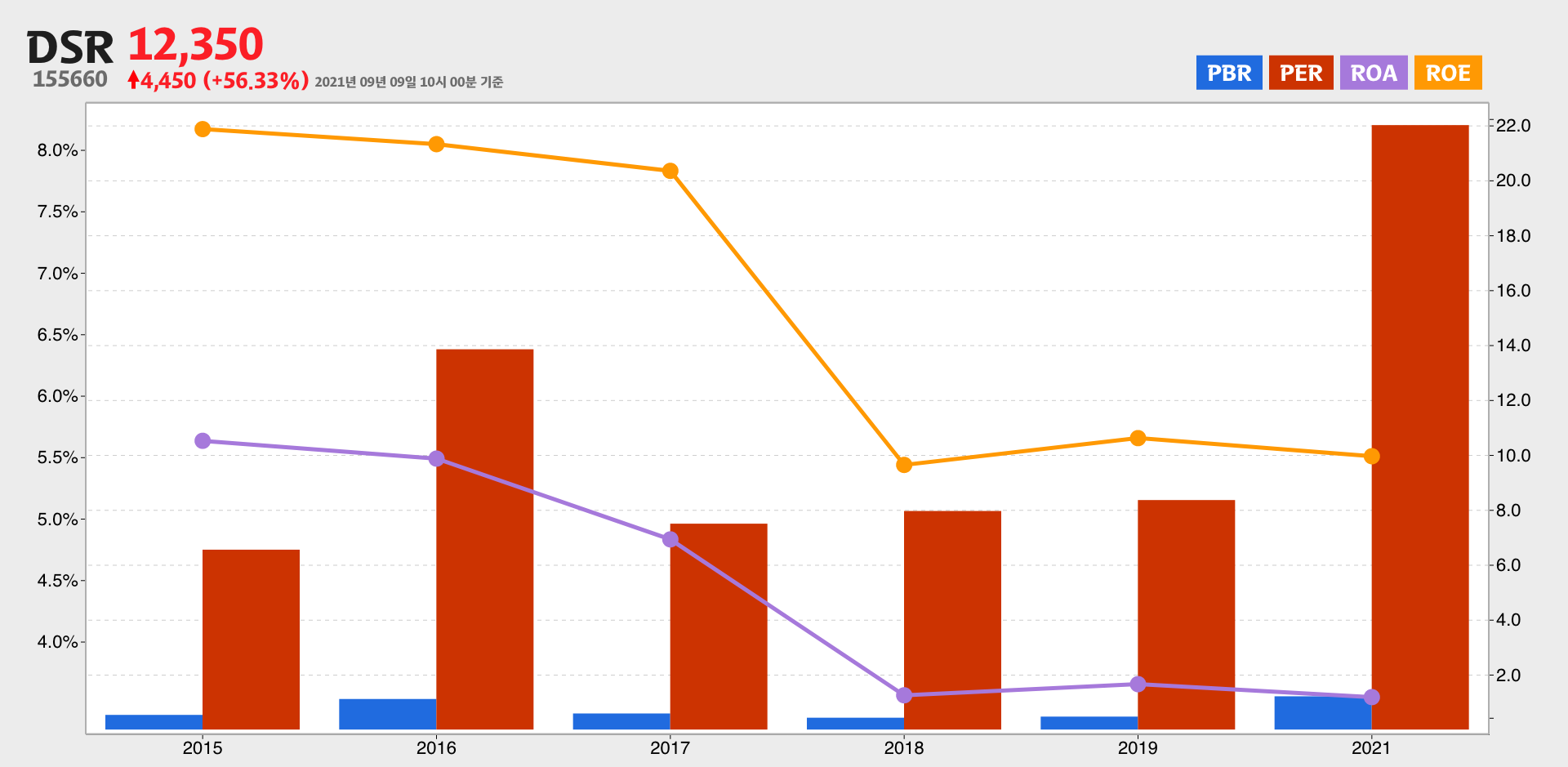The height and width of the screenshot is (767, 1568).
Task: Click the 6.0 right axis label
Action: click(x=1508, y=565)
